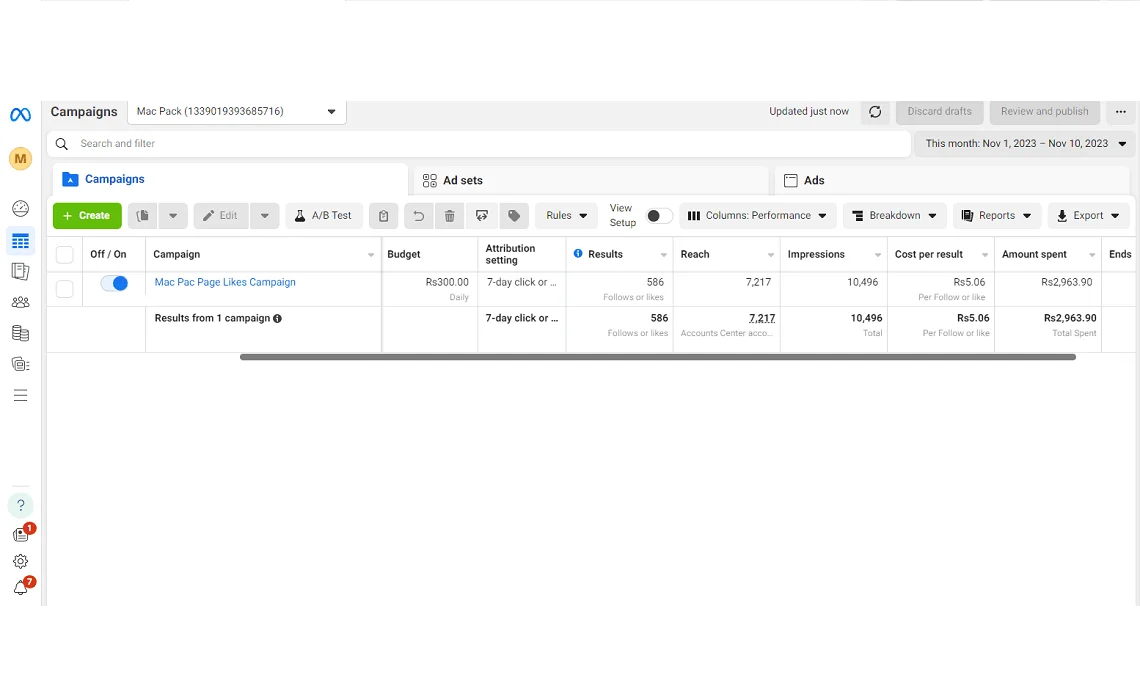Click the tag label icon in toolbar
The height and width of the screenshot is (700, 1140).
514,216
